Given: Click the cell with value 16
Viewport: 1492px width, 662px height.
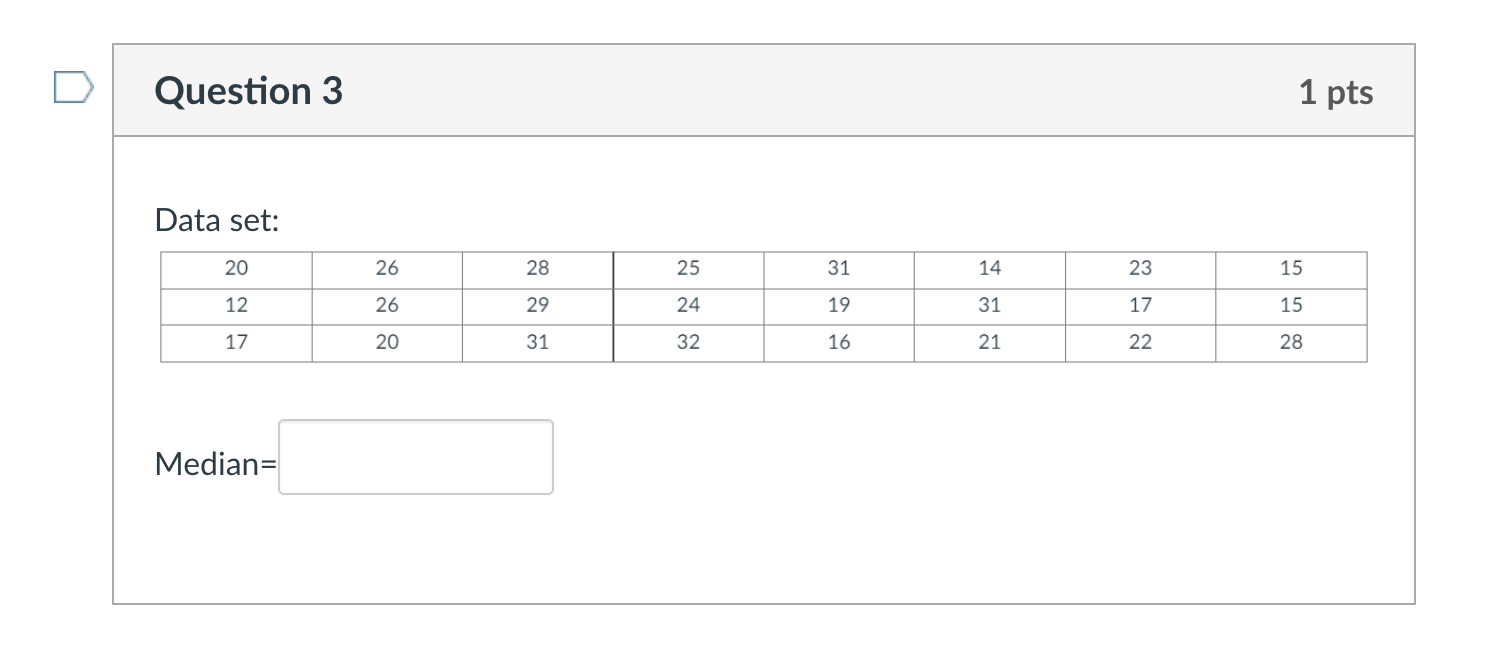Looking at the screenshot, I should (x=838, y=342).
